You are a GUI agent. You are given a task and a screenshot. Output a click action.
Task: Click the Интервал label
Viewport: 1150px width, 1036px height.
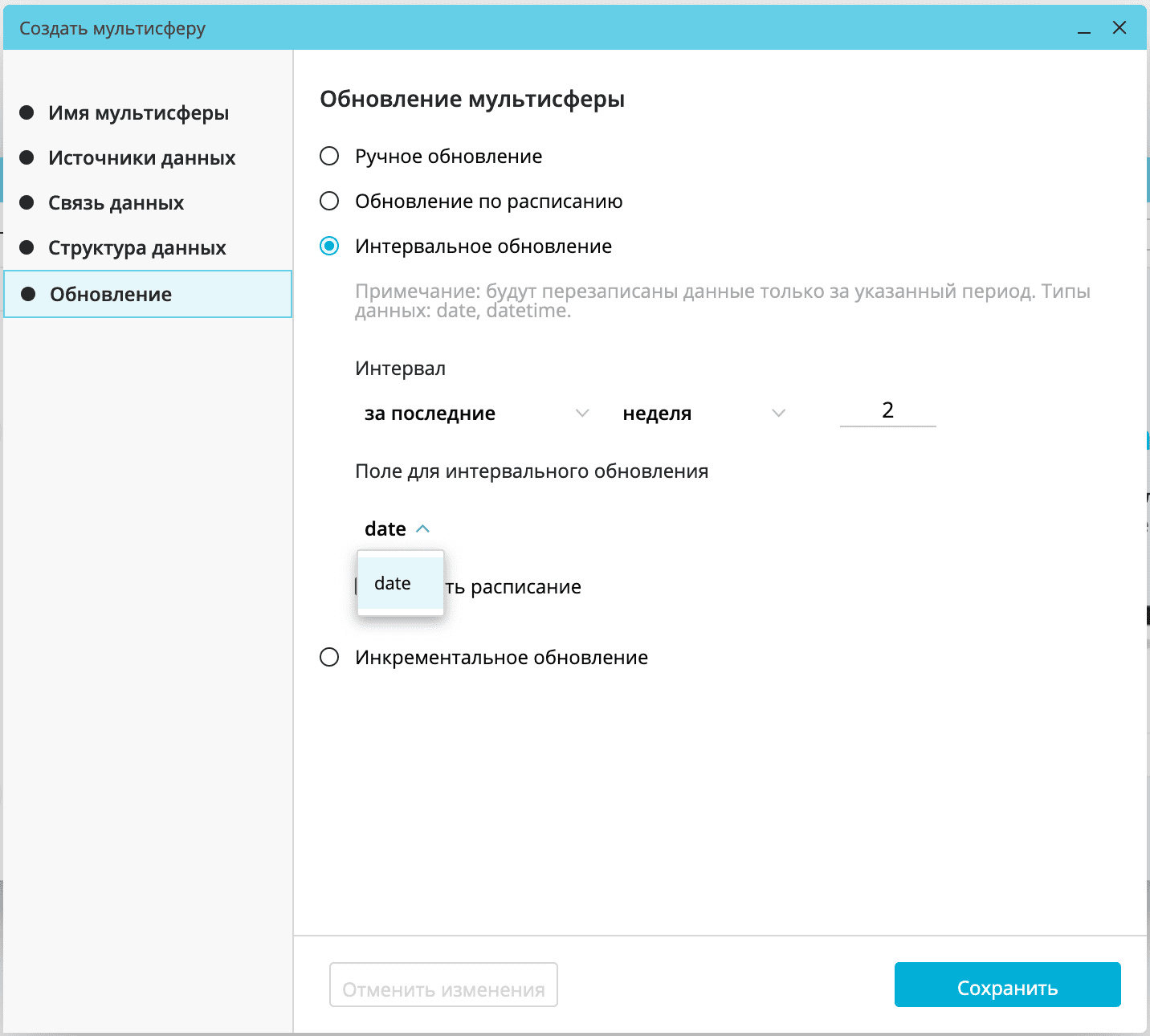[x=400, y=369]
